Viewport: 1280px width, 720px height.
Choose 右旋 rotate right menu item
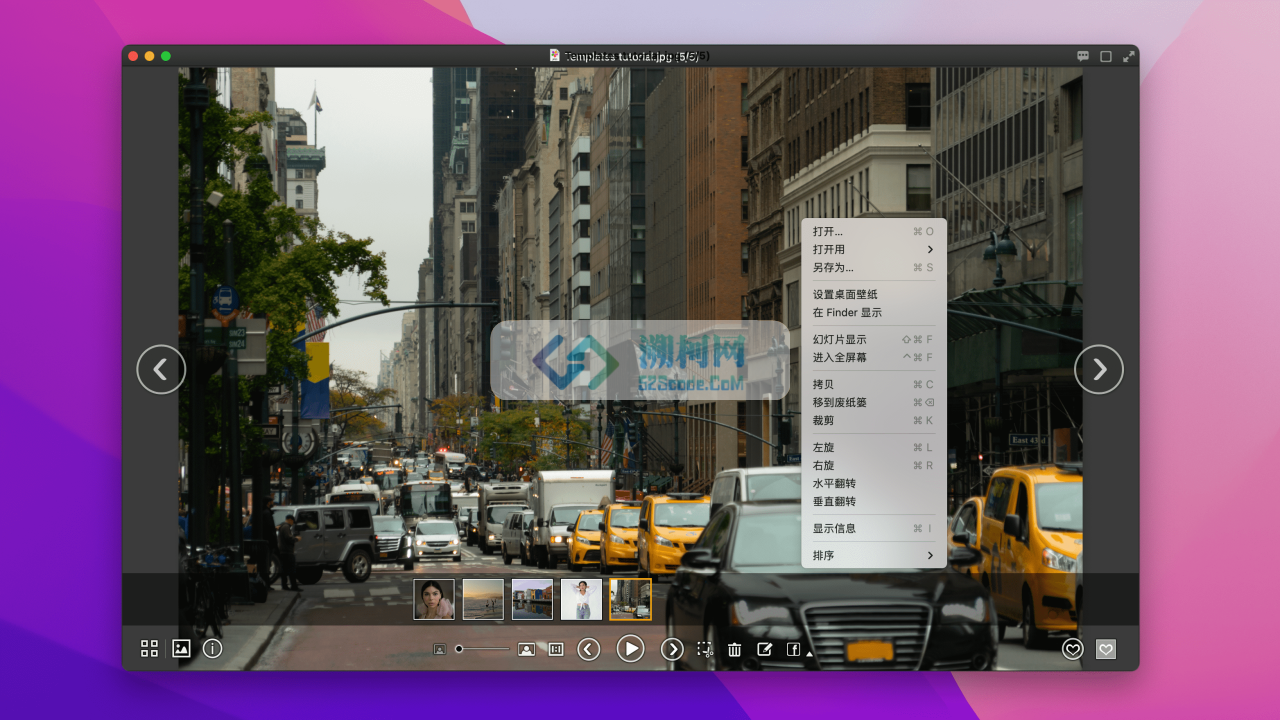point(874,465)
